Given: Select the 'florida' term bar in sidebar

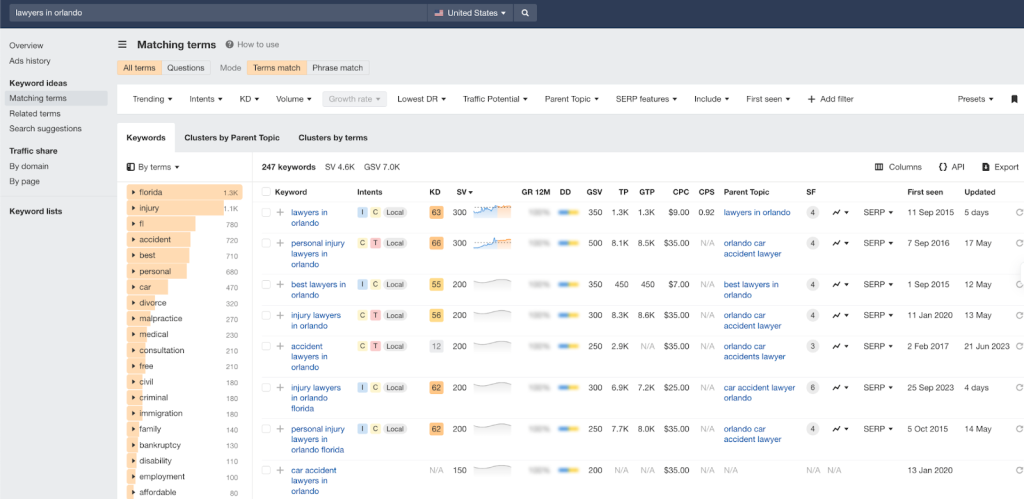Looking at the screenshot, I should (x=170, y=192).
